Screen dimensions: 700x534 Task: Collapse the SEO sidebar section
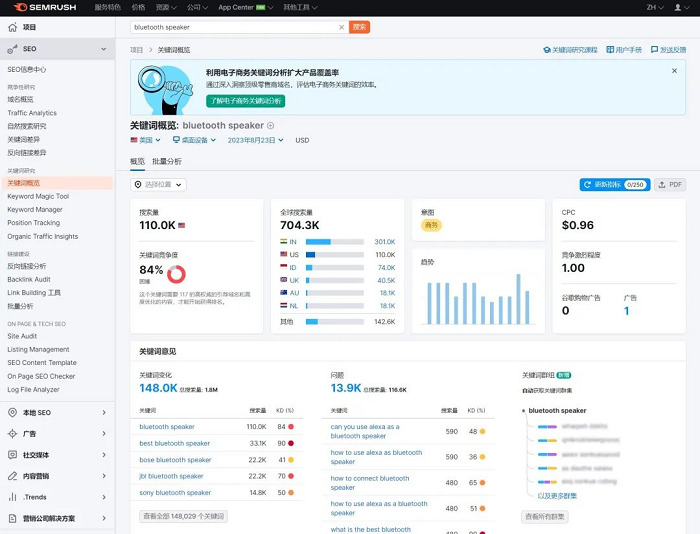(104, 49)
